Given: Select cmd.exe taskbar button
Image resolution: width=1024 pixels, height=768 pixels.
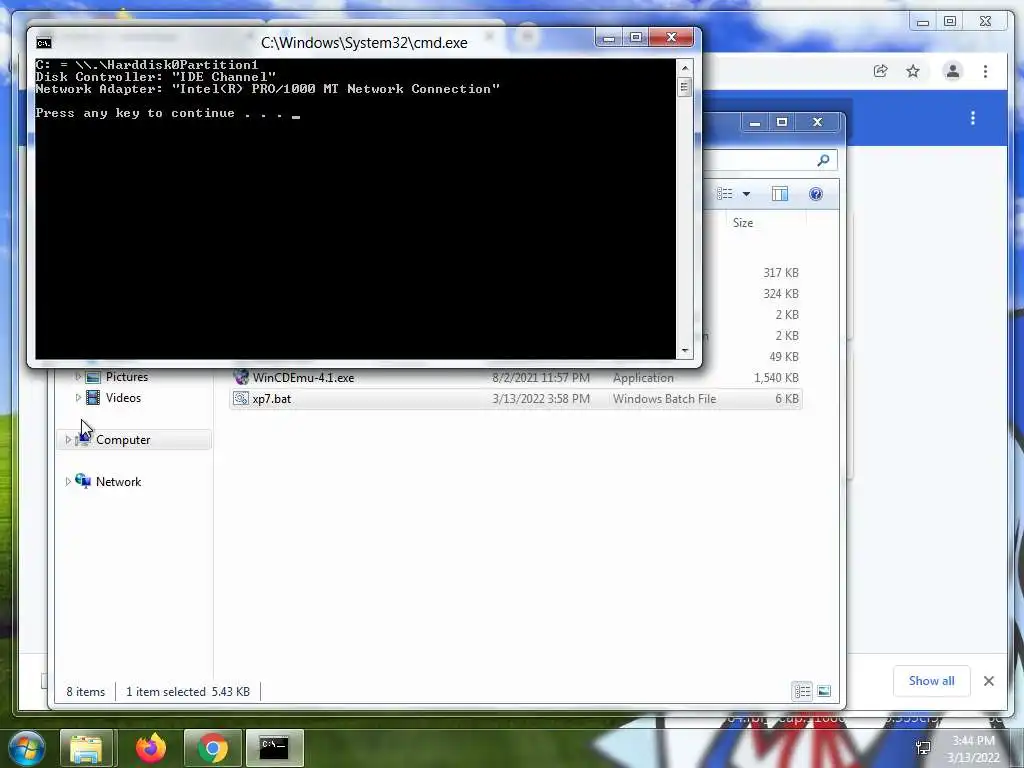Looking at the screenshot, I should [274, 748].
